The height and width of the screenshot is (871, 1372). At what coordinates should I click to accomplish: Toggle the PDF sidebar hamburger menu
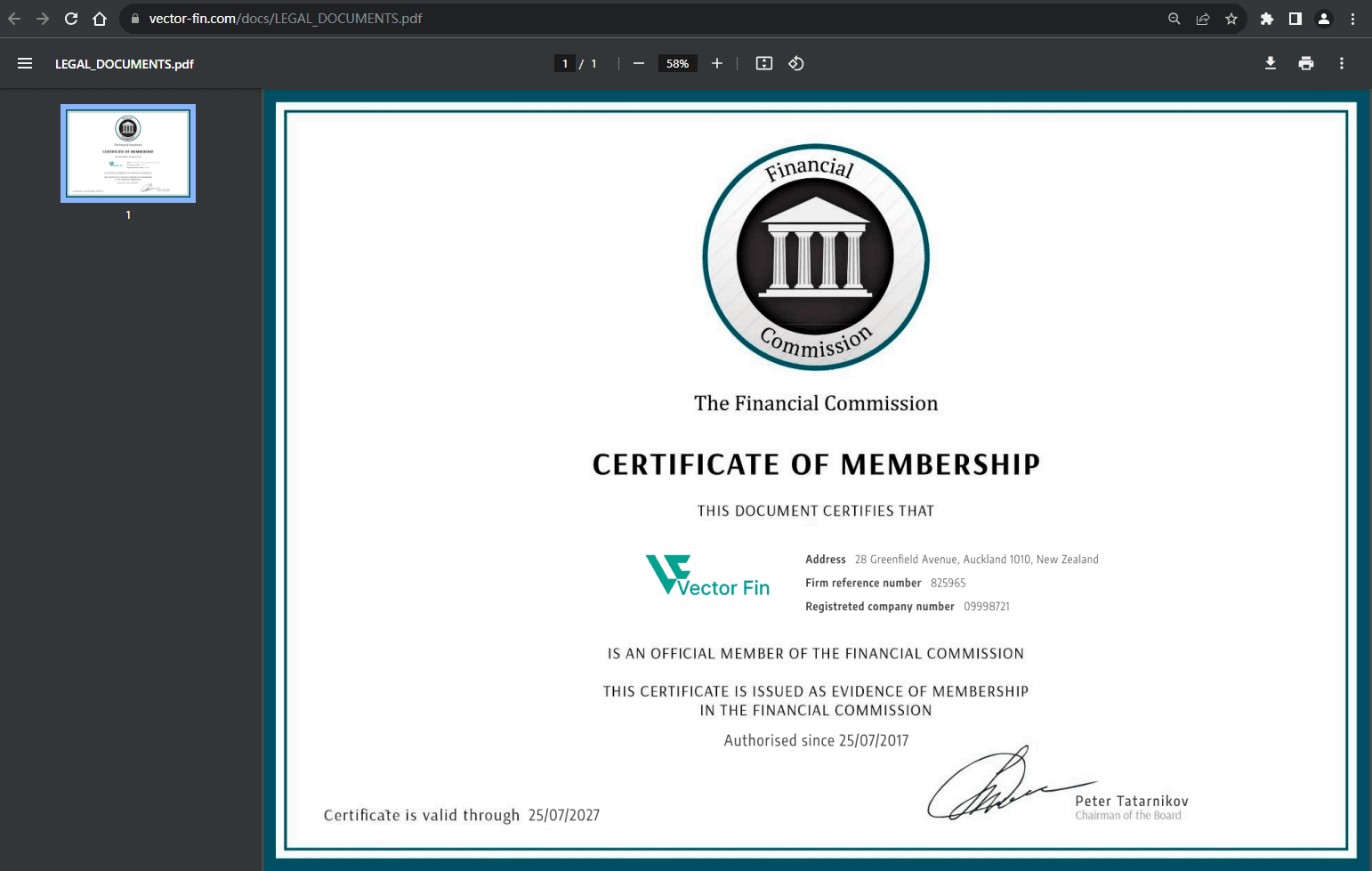tap(25, 63)
